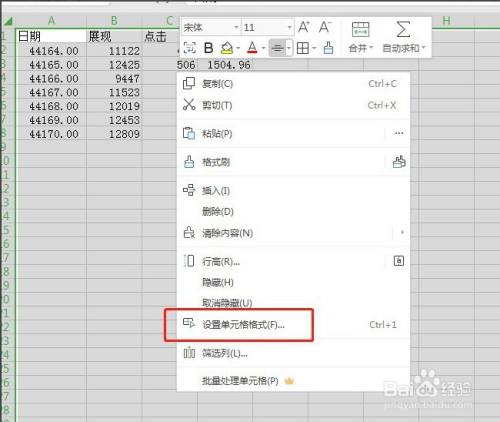Image resolution: width=500 pixels, height=422 pixels.
Task: Click the select-all corner triangle
Action: coord(8,21)
